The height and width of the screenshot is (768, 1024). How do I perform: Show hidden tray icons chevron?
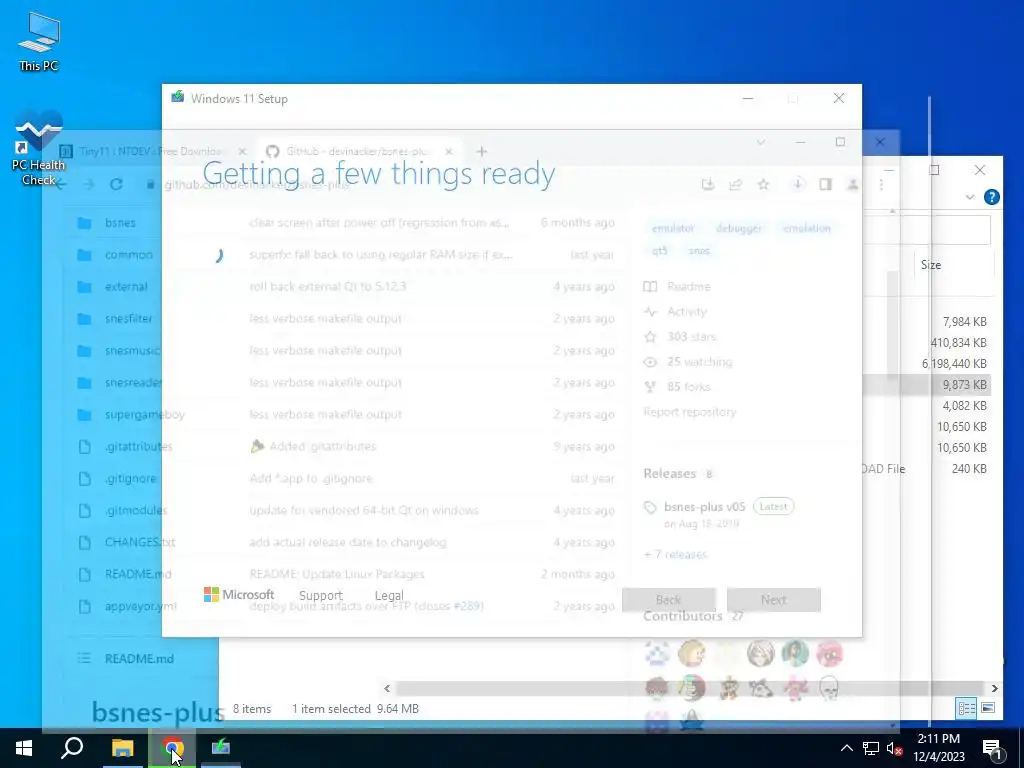point(846,748)
